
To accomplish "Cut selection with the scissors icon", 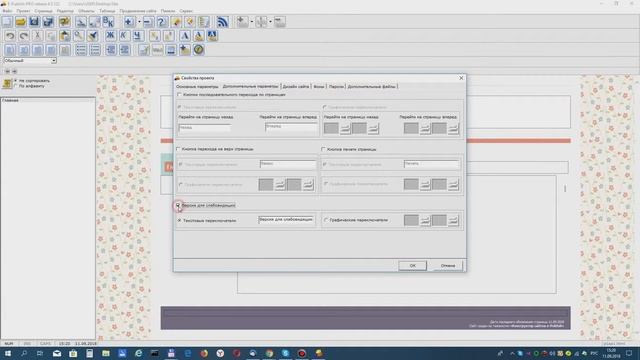I will point(37,36).
